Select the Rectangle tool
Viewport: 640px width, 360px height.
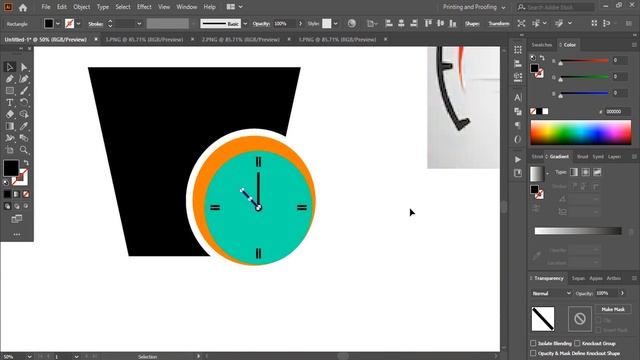tap(10, 91)
